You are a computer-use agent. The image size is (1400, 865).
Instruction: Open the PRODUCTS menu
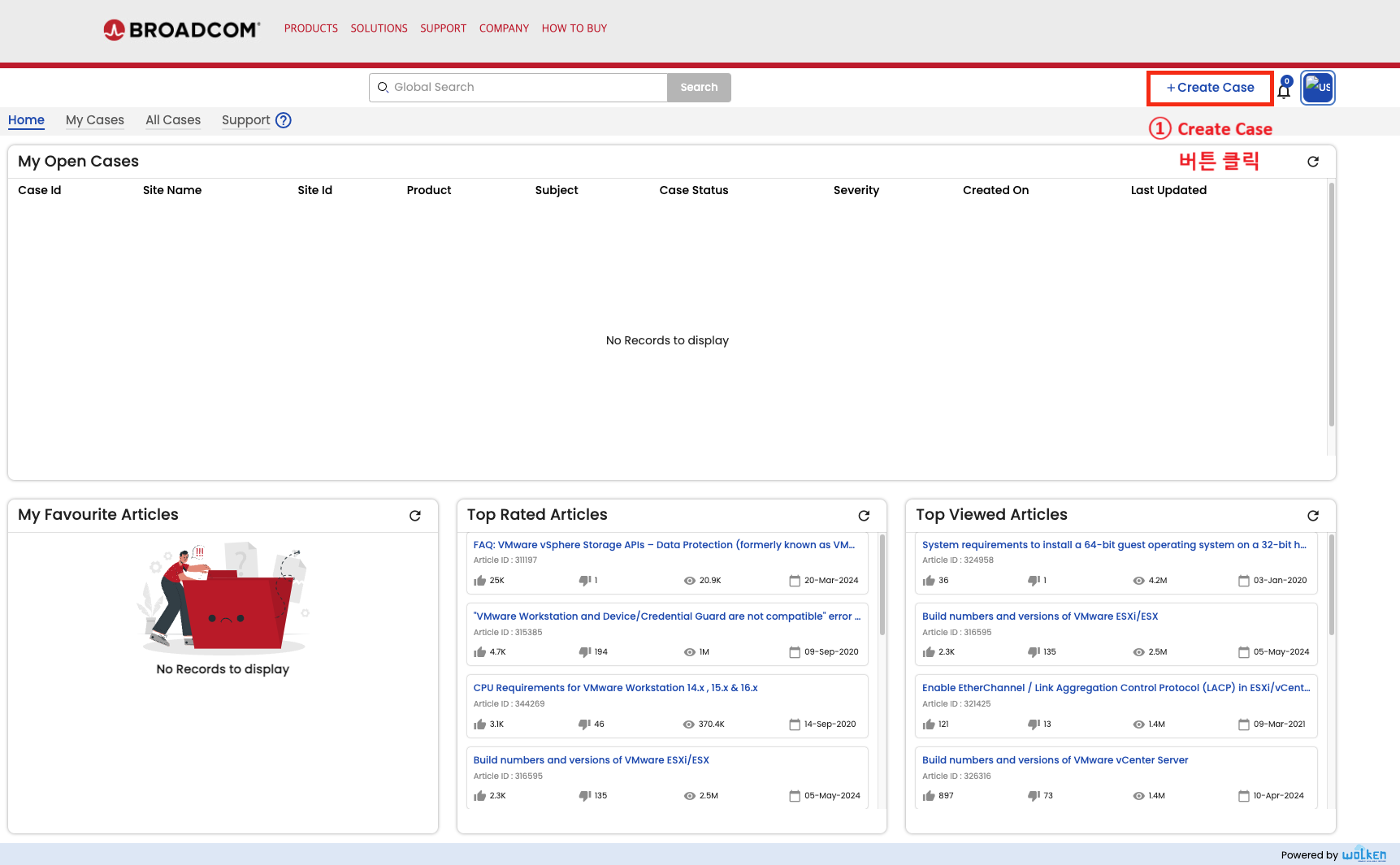point(310,28)
